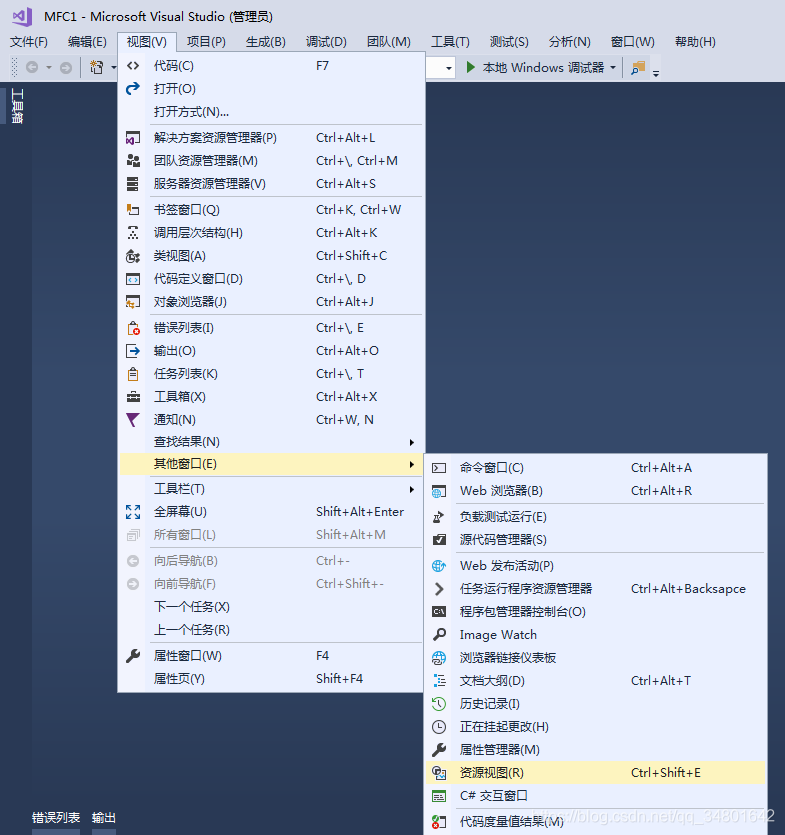Select 资源视图(R) in the submenu
Screen dimensions: 785x835
click(596, 773)
